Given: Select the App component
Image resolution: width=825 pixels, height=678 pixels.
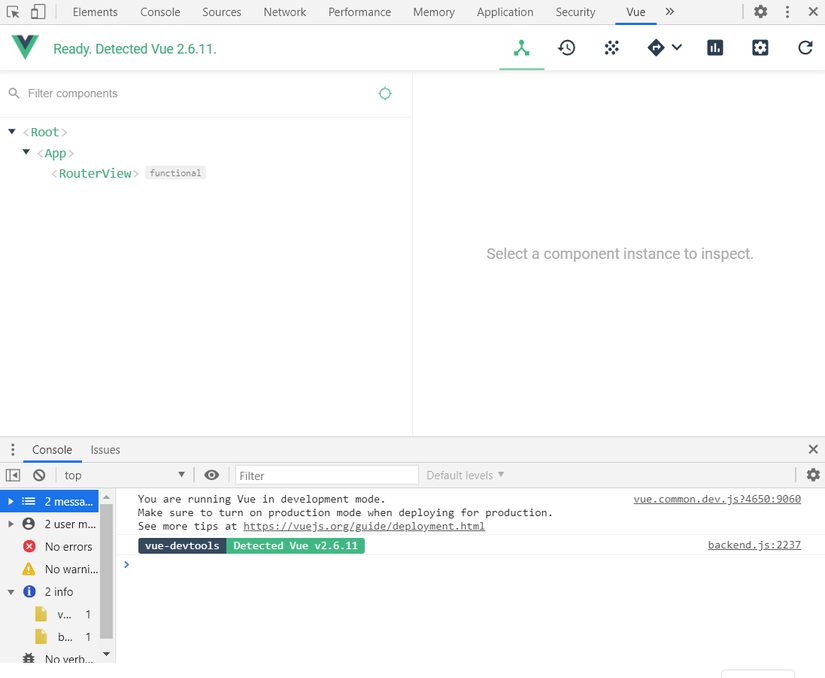Looking at the screenshot, I should (x=55, y=153).
